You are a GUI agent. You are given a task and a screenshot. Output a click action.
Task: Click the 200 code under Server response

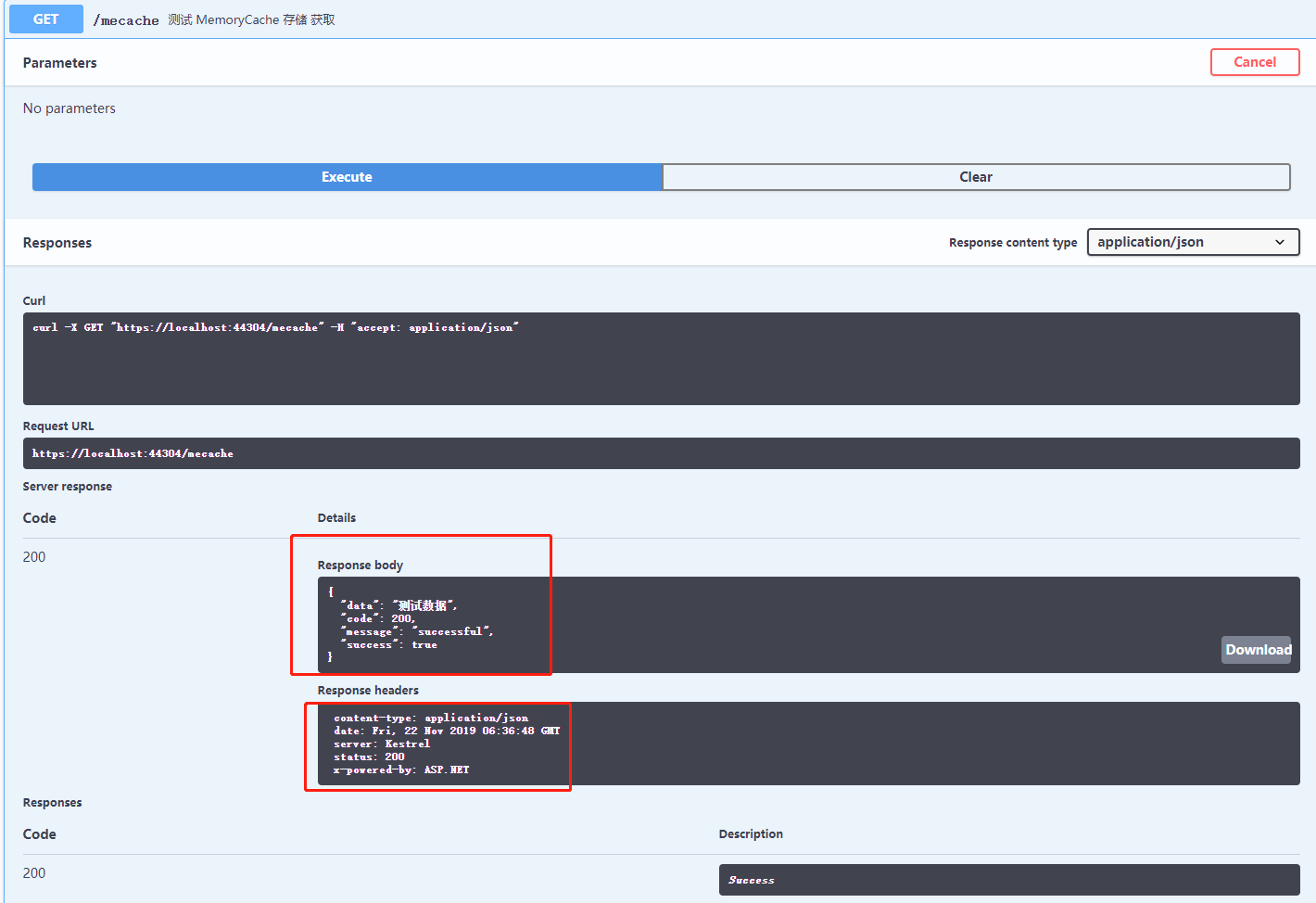pos(34,557)
